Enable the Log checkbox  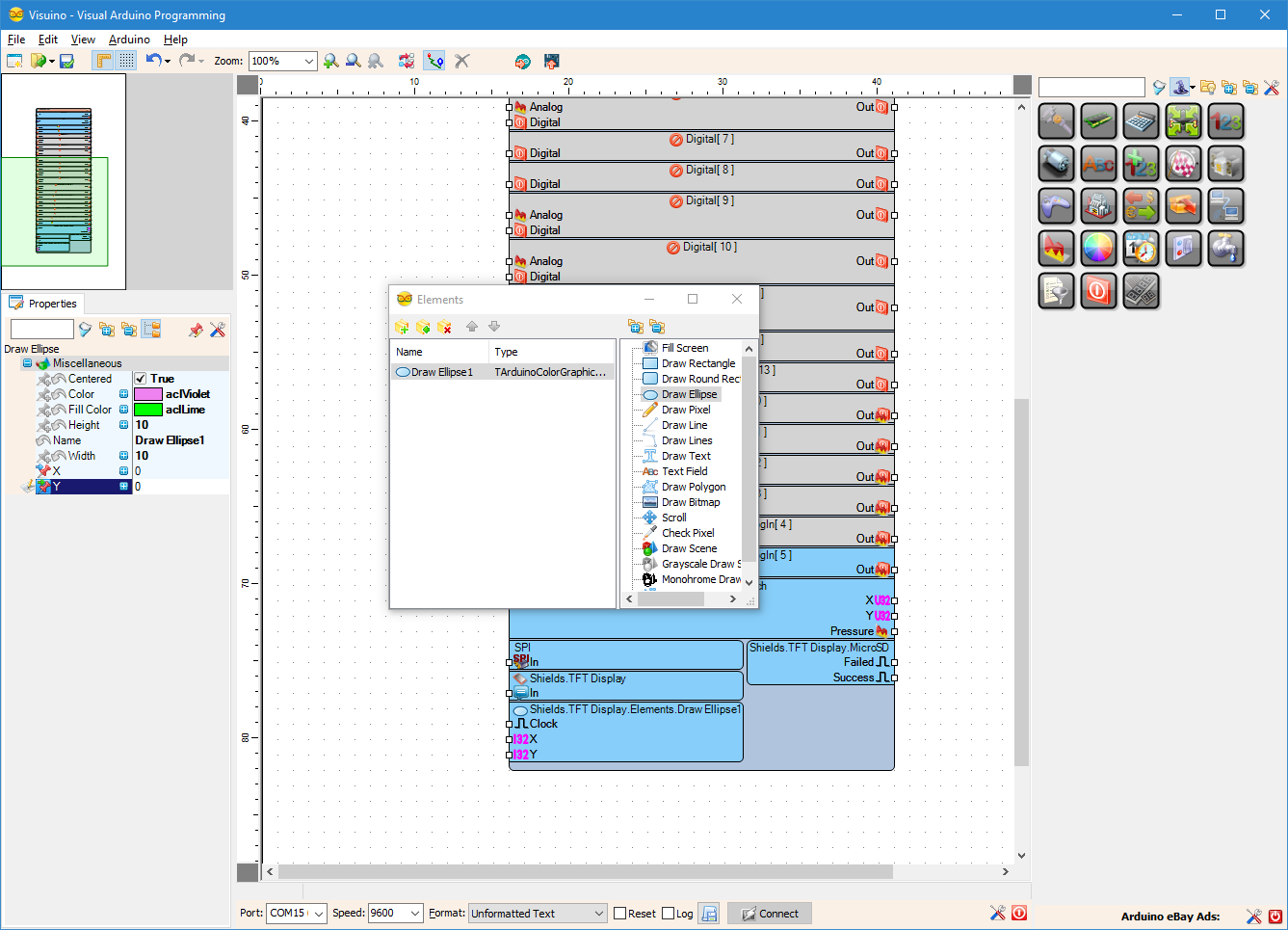pyautogui.click(x=669, y=914)
